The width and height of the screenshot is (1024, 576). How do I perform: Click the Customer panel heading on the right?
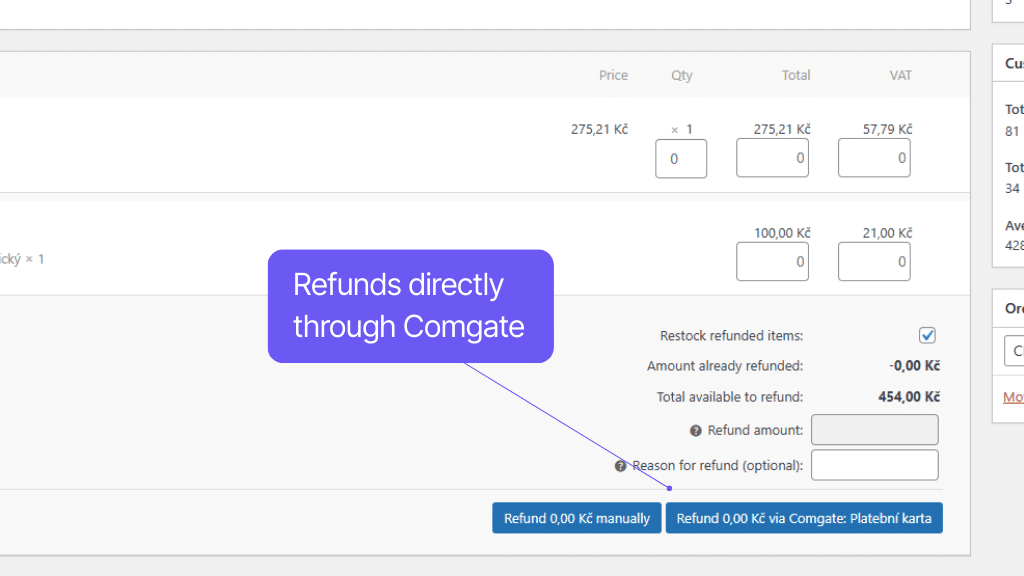(x=1011, y=62)
